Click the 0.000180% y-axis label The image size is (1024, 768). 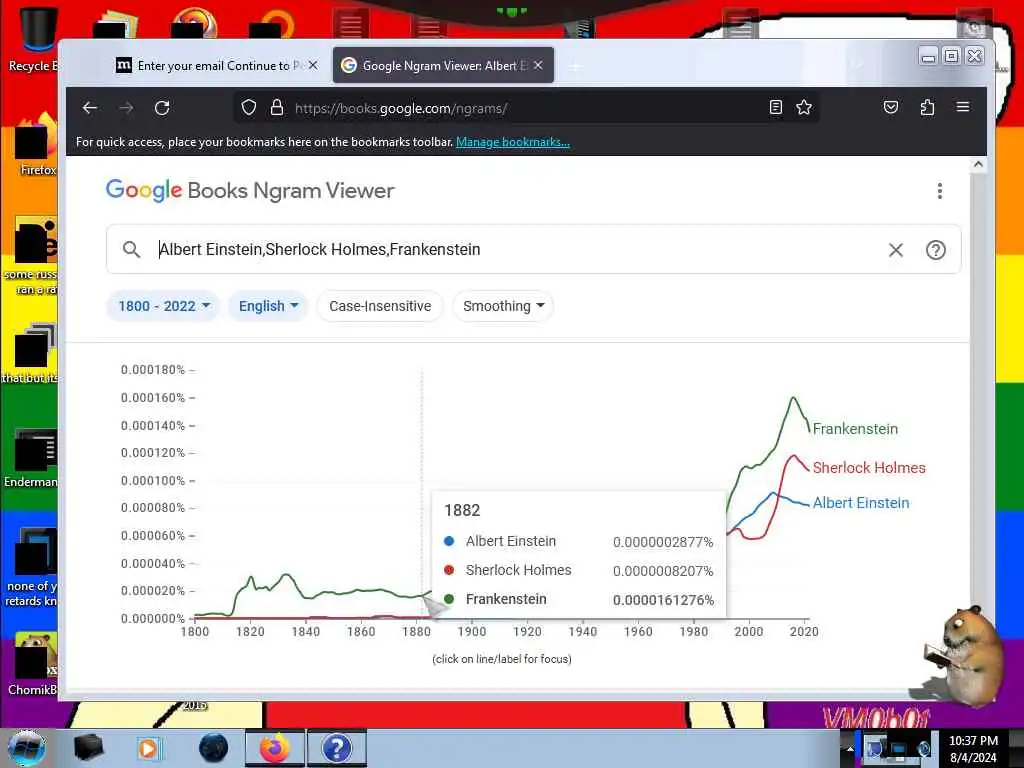click(153, 370)
